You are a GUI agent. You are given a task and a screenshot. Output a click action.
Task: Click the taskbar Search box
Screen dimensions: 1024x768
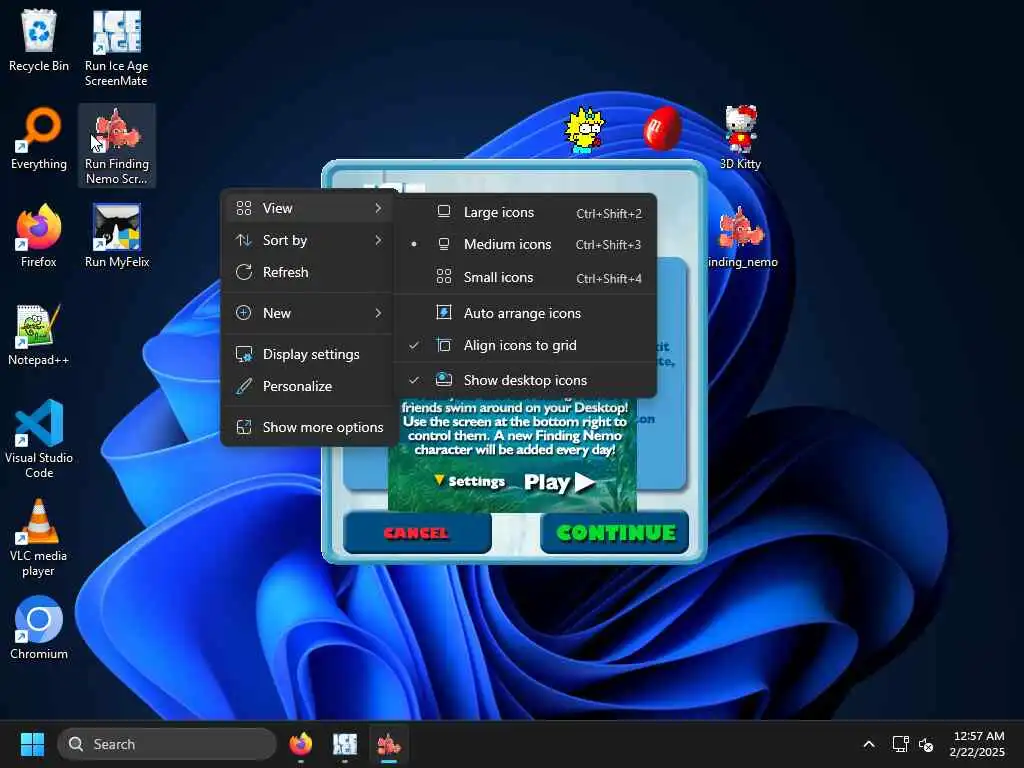(x=167, y=744)
